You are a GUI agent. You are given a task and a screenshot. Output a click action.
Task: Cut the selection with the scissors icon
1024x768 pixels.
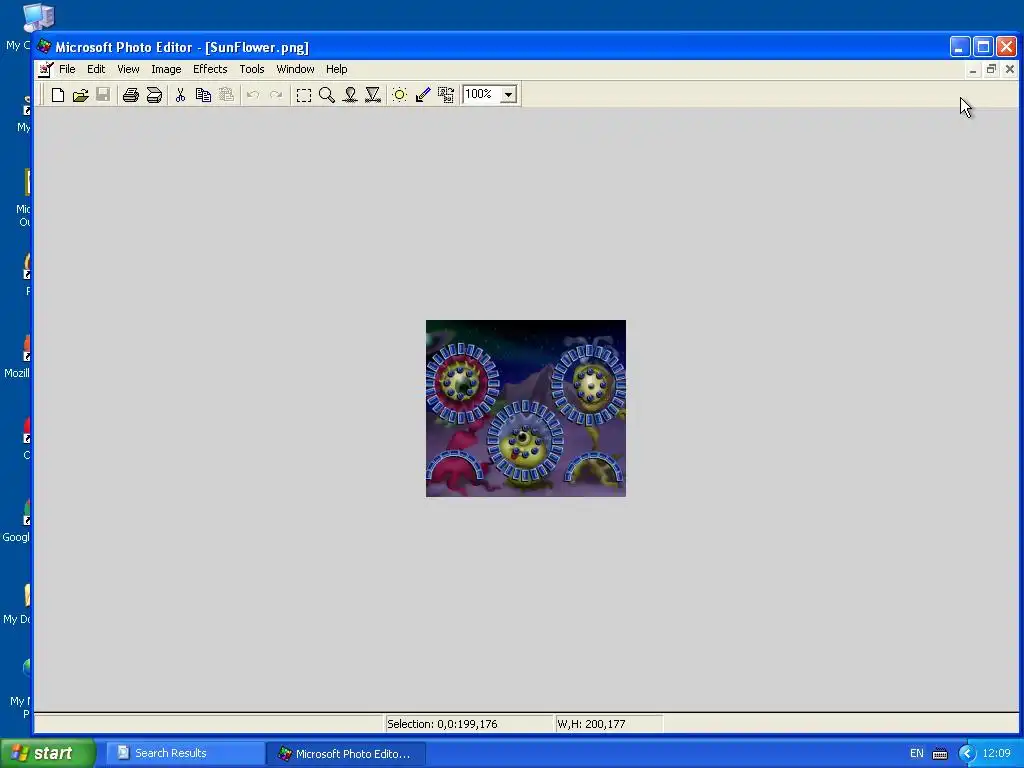coord(180,95)
